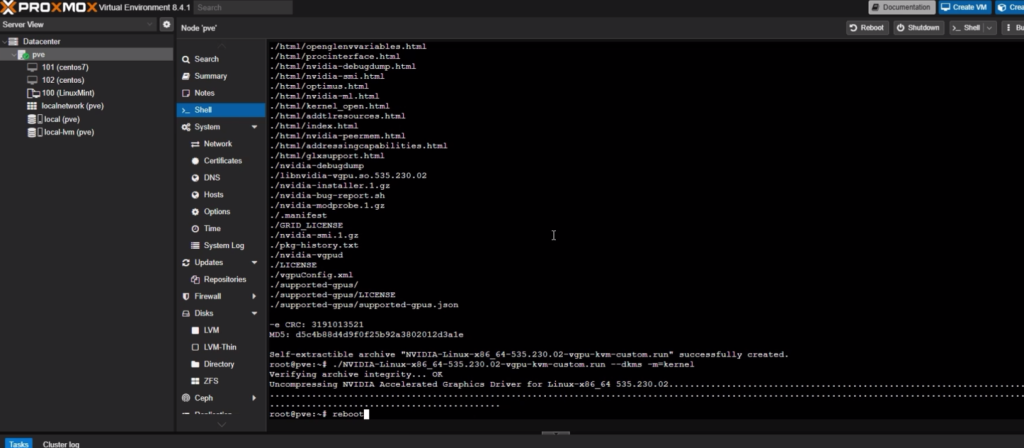Click the System gears icon
Screen dimensions: 1024x448
(186, 127)
